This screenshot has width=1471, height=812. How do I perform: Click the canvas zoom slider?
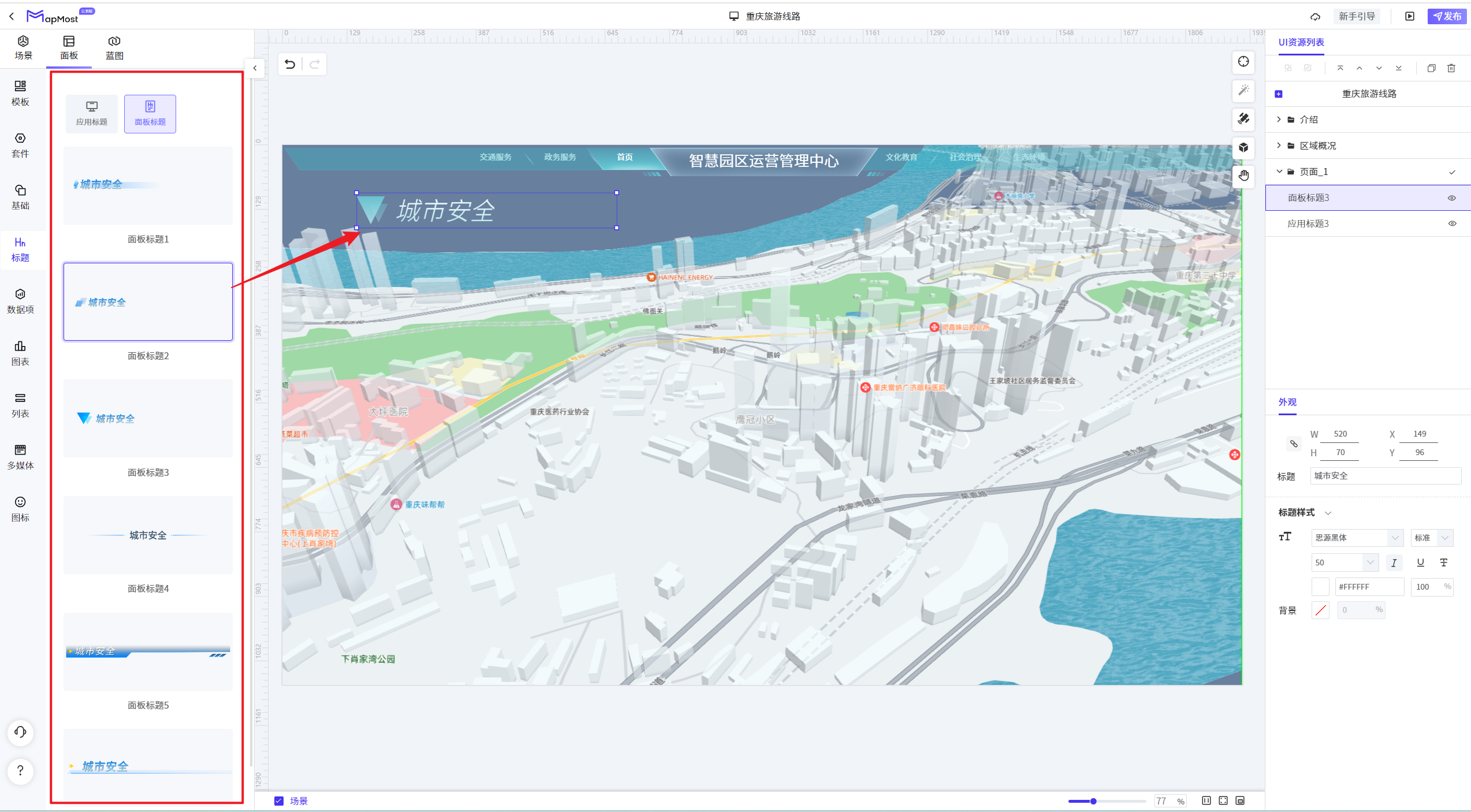pos(1107,801)
